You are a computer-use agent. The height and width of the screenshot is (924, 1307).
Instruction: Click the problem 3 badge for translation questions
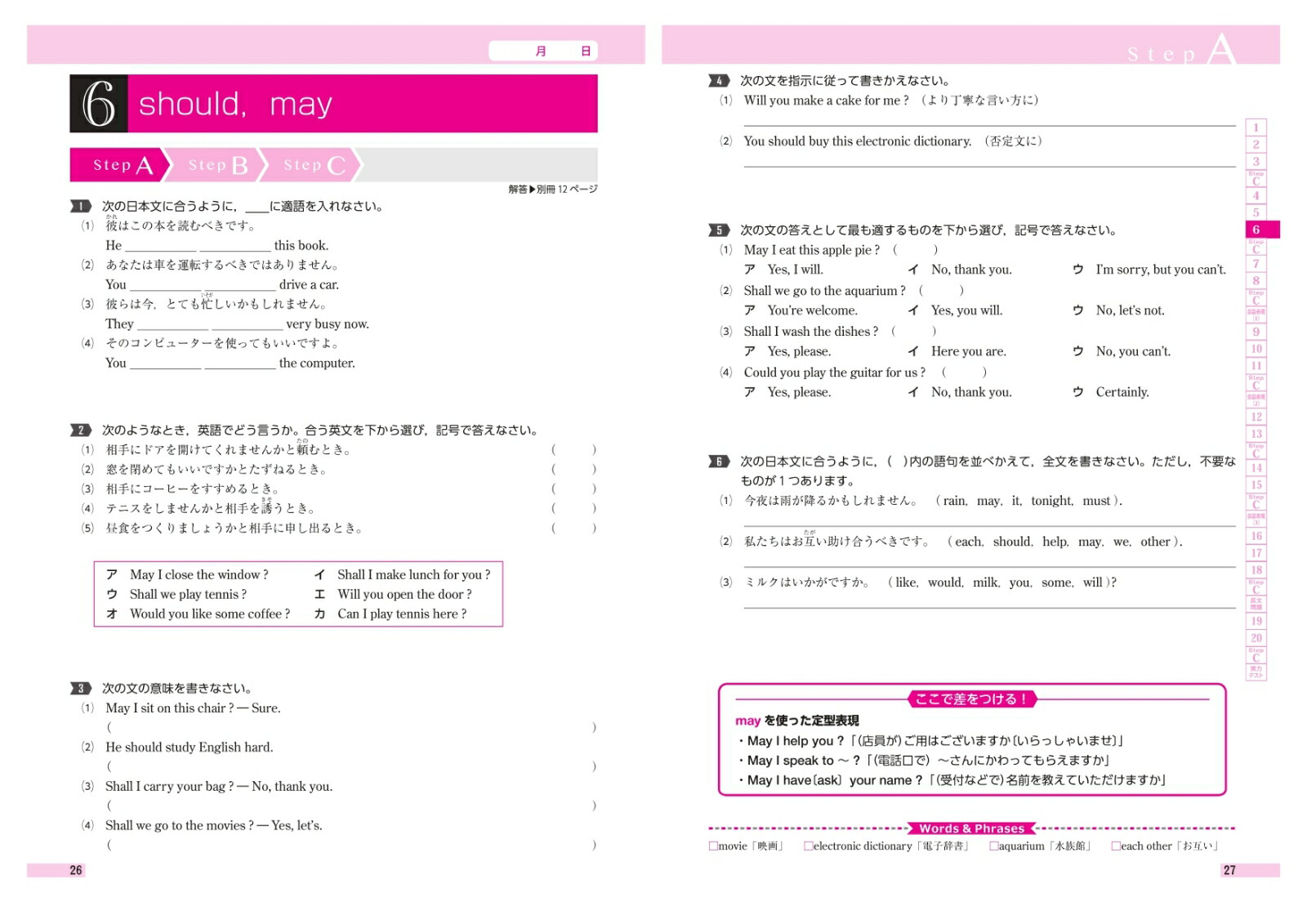point(81,688)
